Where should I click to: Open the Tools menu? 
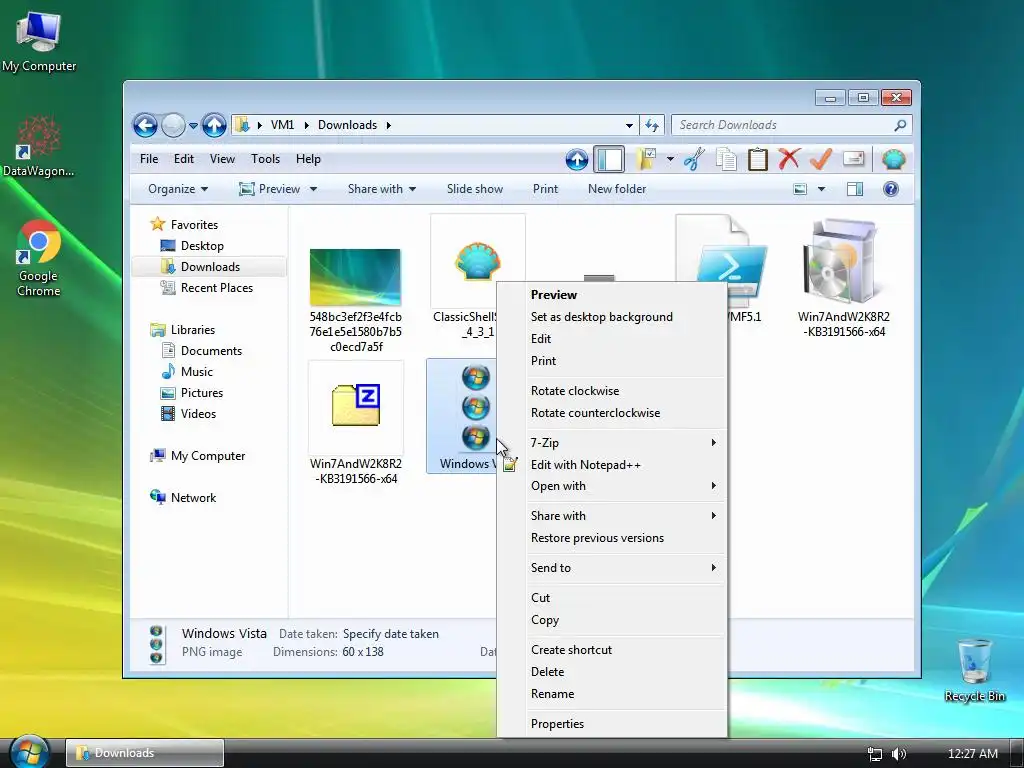265,159
